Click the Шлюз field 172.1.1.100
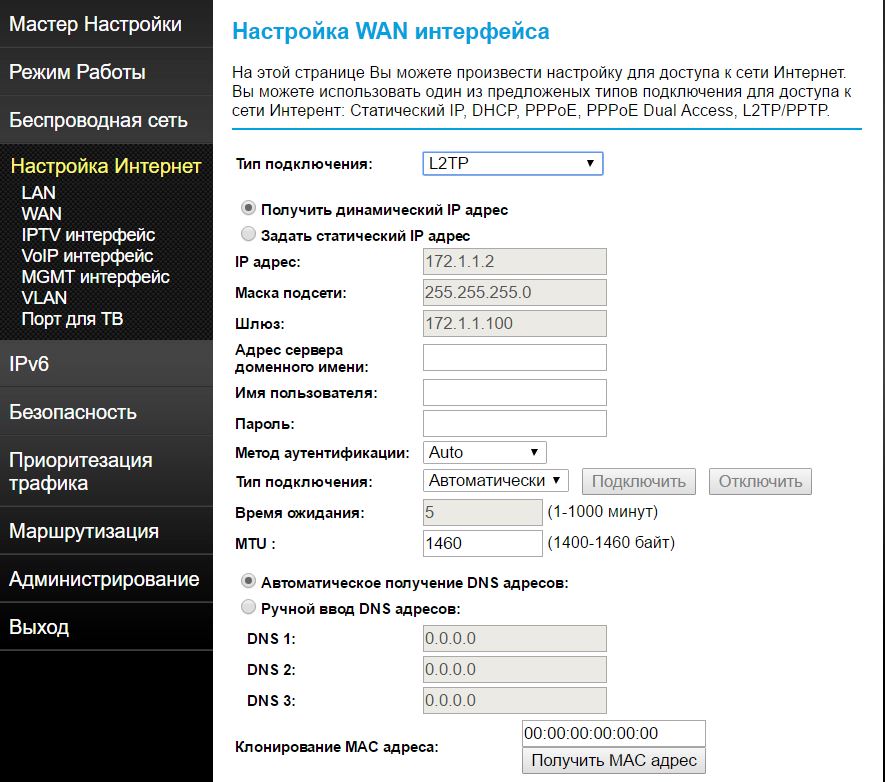The image size is (885, 782). tap(515, 323)
